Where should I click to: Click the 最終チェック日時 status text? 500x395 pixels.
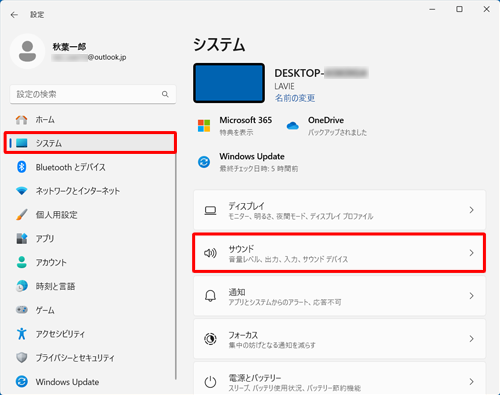click(259, 169)
